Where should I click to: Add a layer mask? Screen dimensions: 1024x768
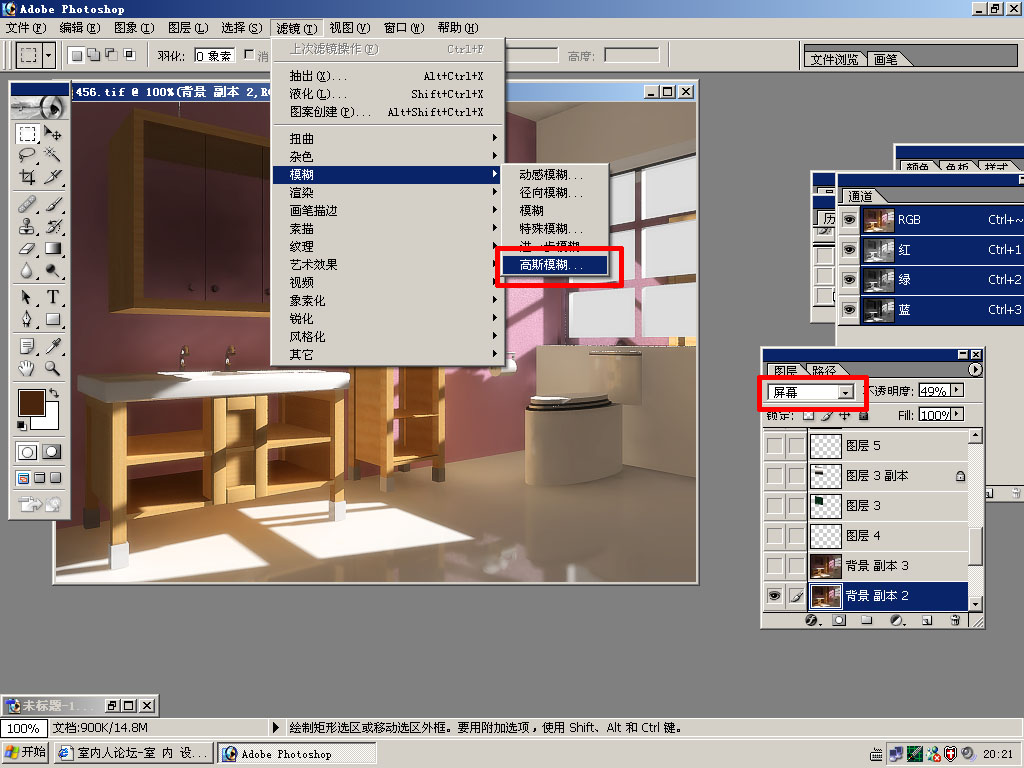coord(839,620)
